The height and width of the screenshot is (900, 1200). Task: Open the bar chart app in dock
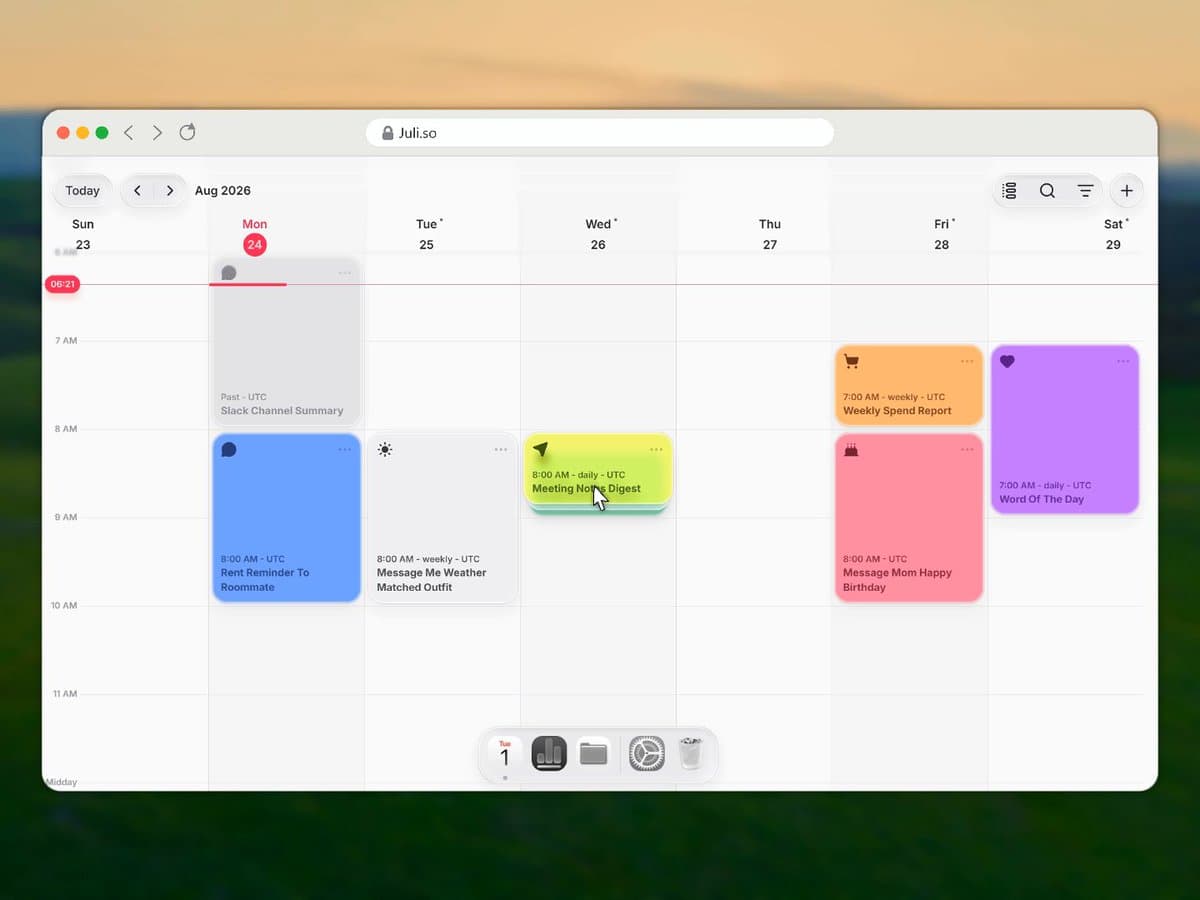point(549,753)
